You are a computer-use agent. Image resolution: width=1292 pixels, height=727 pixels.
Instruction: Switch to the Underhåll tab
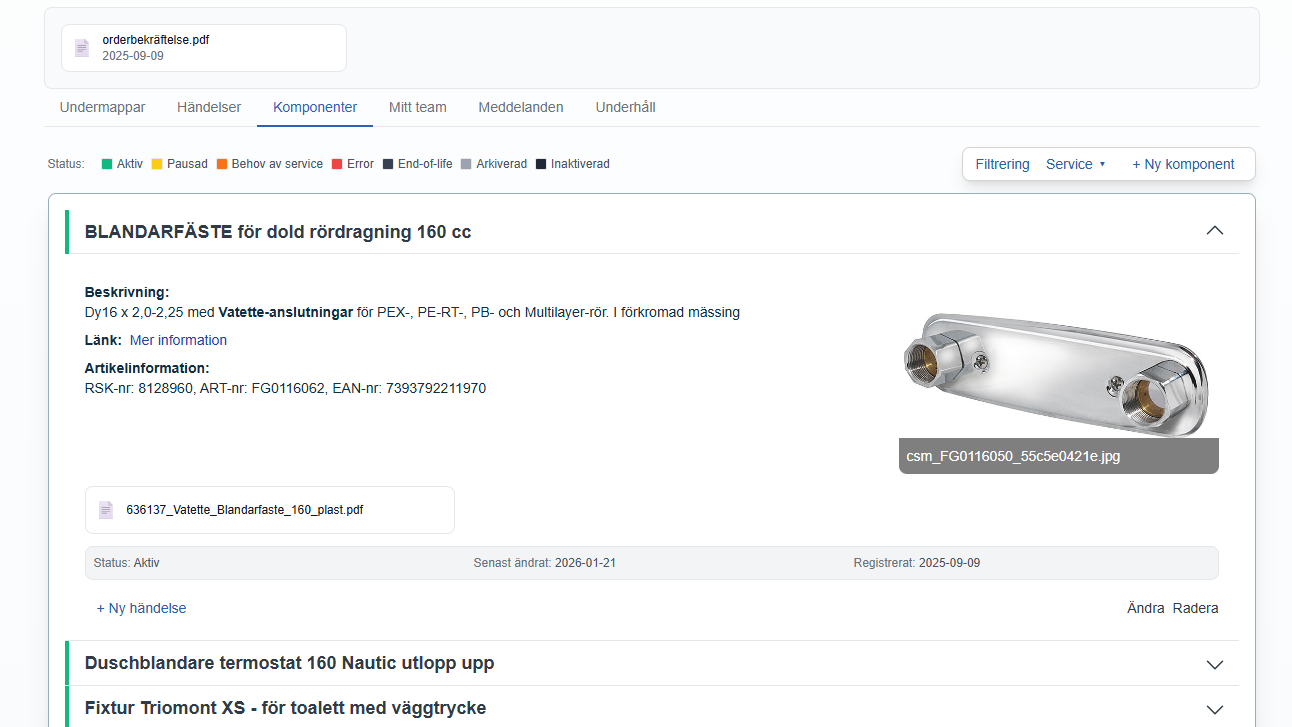[625, 107]
